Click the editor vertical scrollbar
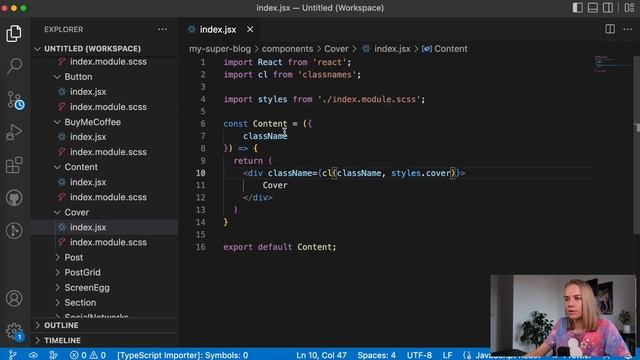This screenshot has width=640, height=360. pos(636,144)
